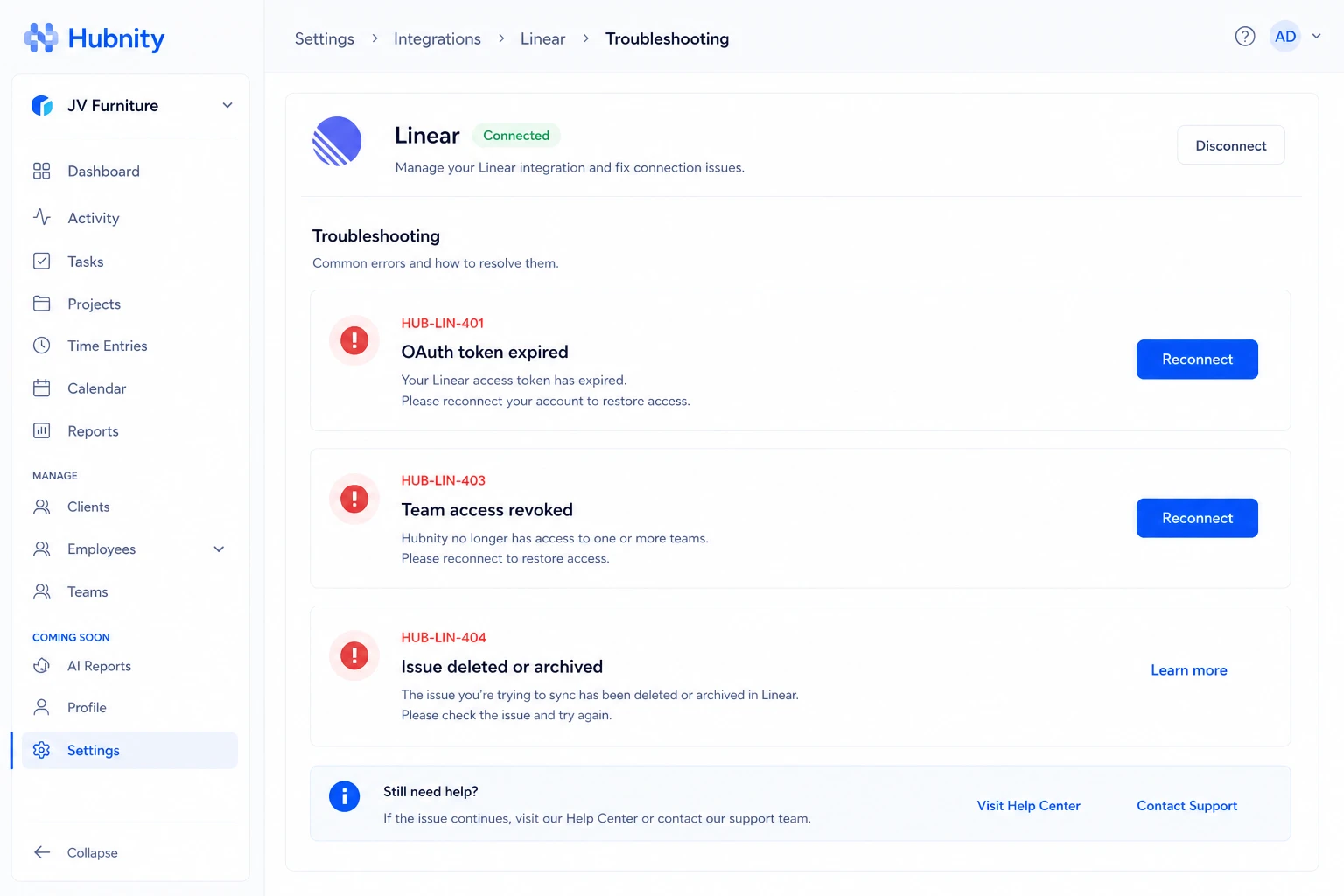The height and width of the screenshot is (896, 1344).
Task: Expand the Employees submenu chevron
Action: (219, 549)
